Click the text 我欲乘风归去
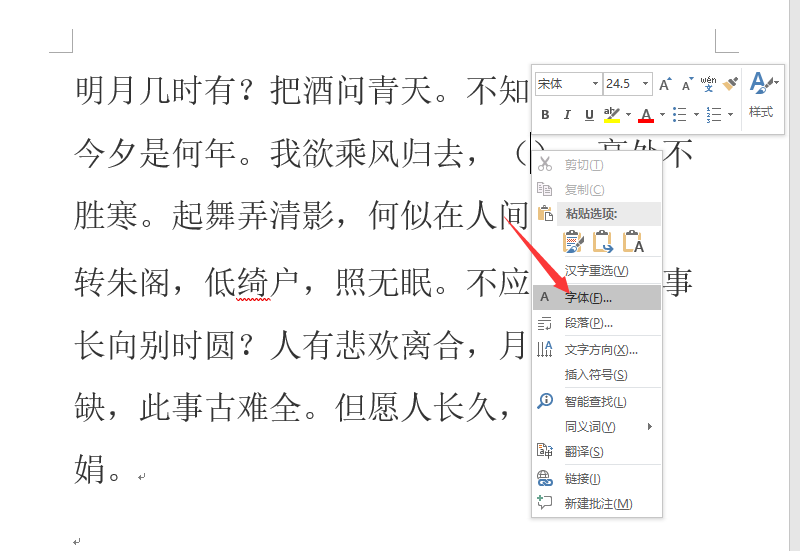 point(368,154)
